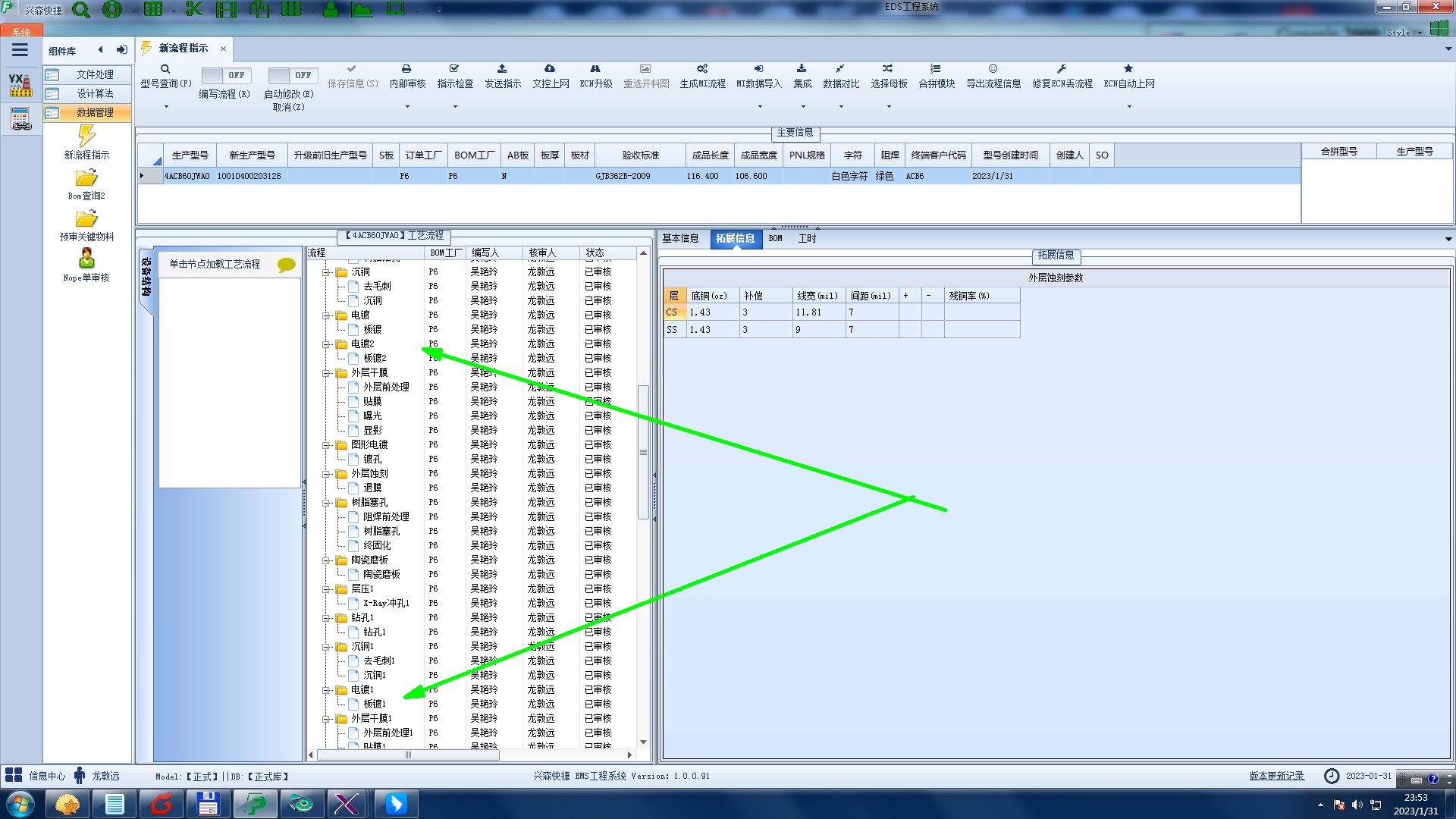Click the ECN升级 toolbar icon
The width and height of the screenshot is (1456, 819).
(595, 69)
